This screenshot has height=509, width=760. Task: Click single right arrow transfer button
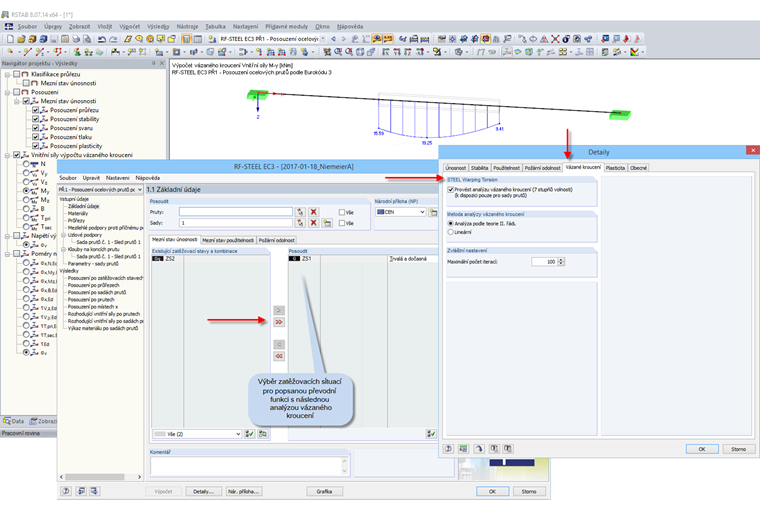pyautogui.click(x=279, y=310)
